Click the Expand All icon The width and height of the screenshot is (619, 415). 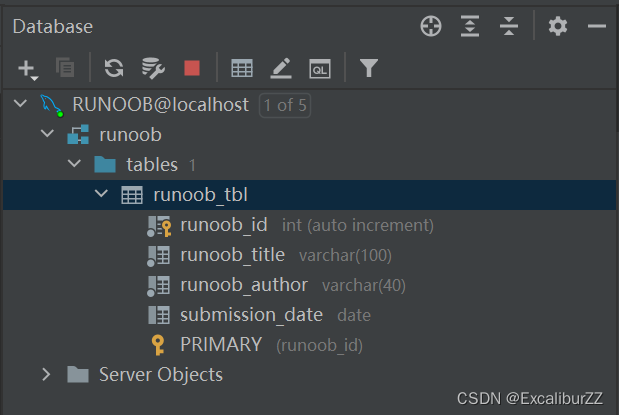[470, 26]
